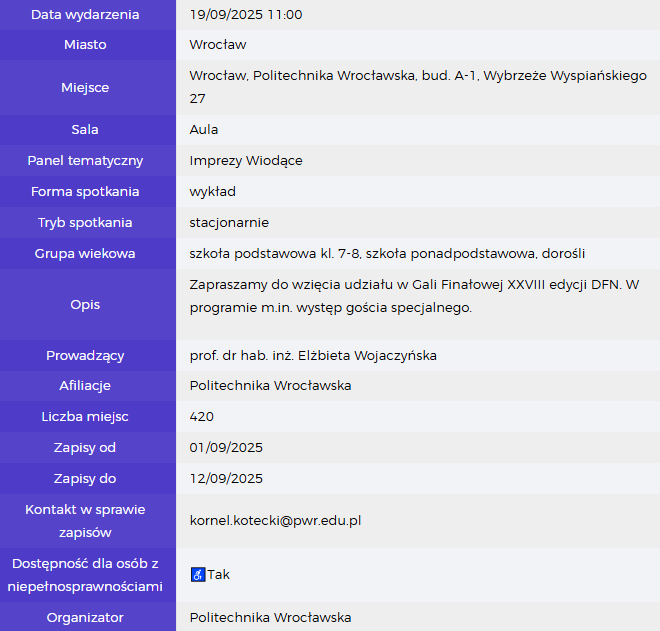Click the 'Miasto' header cell
Screen dimensions: 660x631
coord(88,45)
